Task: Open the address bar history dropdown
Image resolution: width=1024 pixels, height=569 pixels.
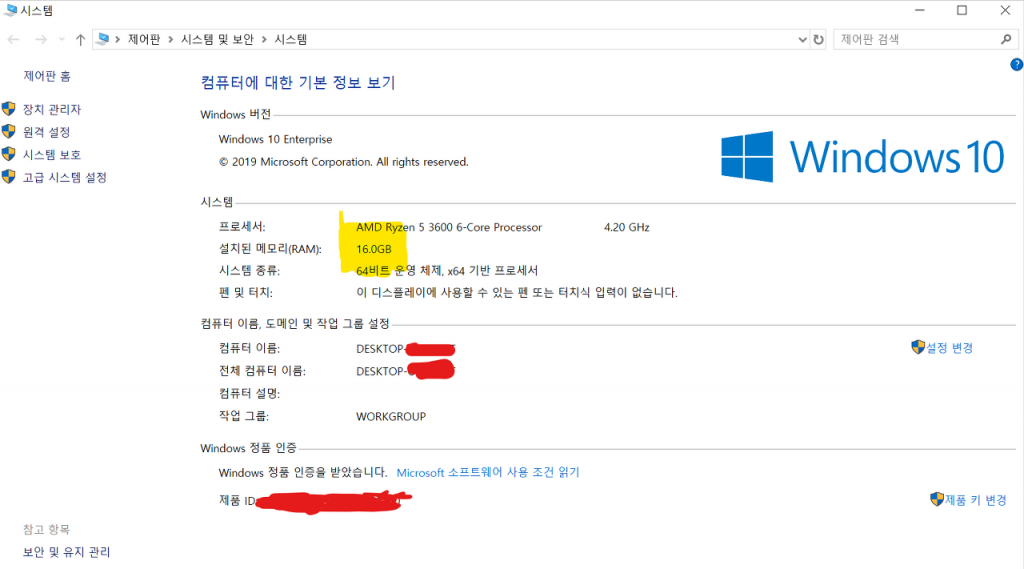Action: point(803,40)
